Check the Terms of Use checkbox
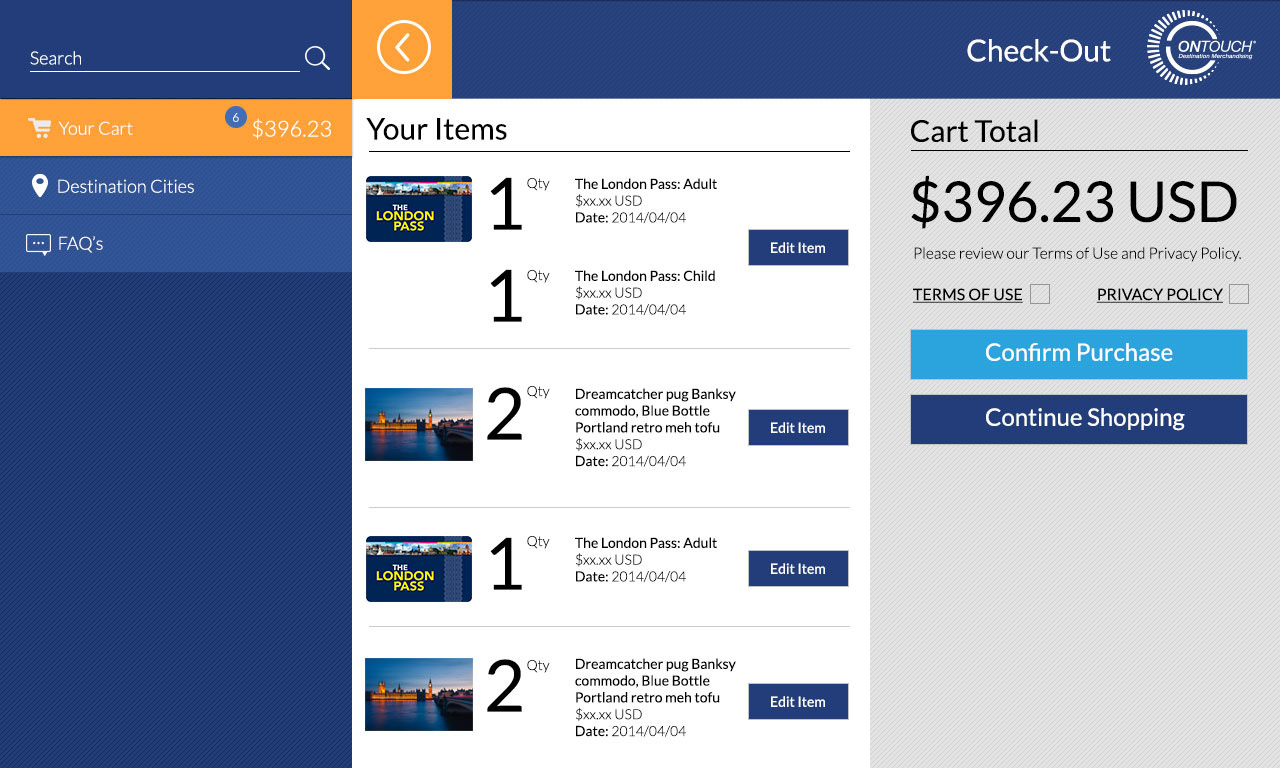Screen dimensions: 1280x768 1040,294
